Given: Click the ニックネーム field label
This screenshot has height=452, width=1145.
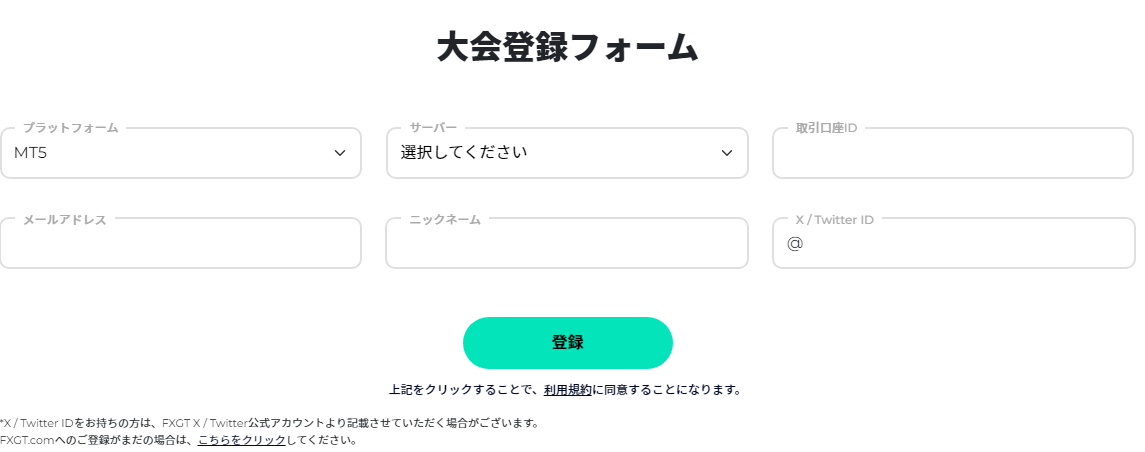Looking at the screenshot, I should [445, 219].
